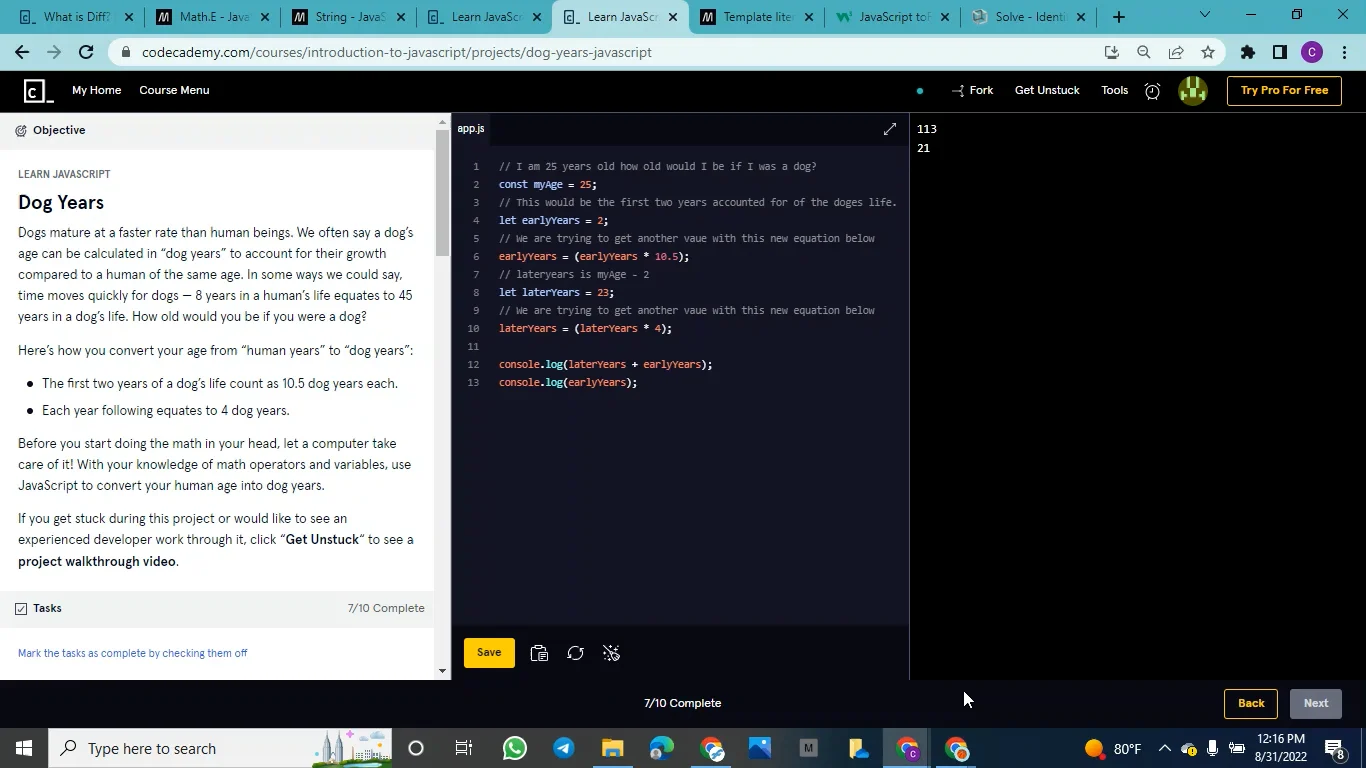Screen dimensions: 1366x768
Task: Bookmark this page with the star icon
Action: point(1208,52)
